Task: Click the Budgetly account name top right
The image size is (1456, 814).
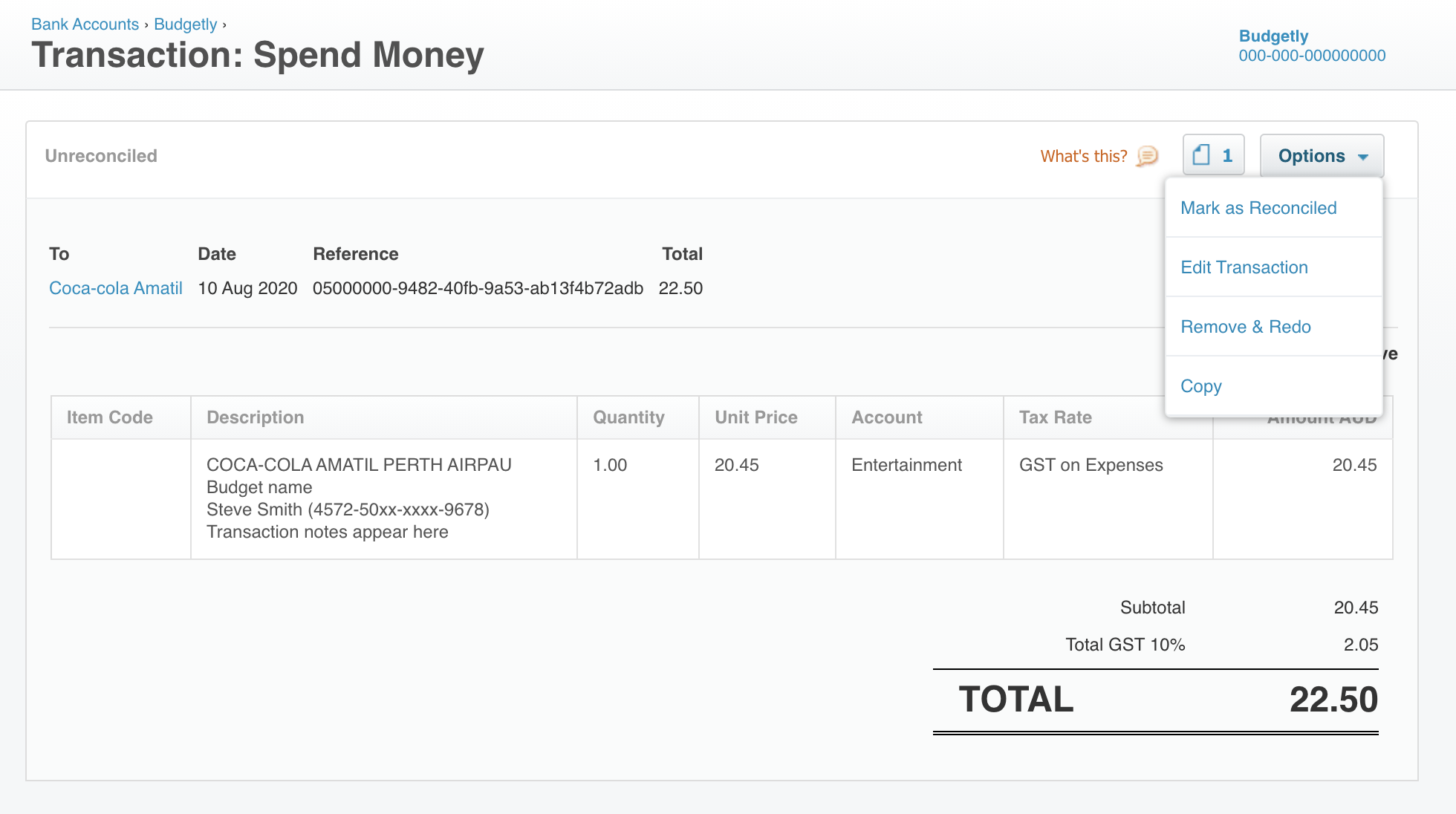Action: (1273, 36)
